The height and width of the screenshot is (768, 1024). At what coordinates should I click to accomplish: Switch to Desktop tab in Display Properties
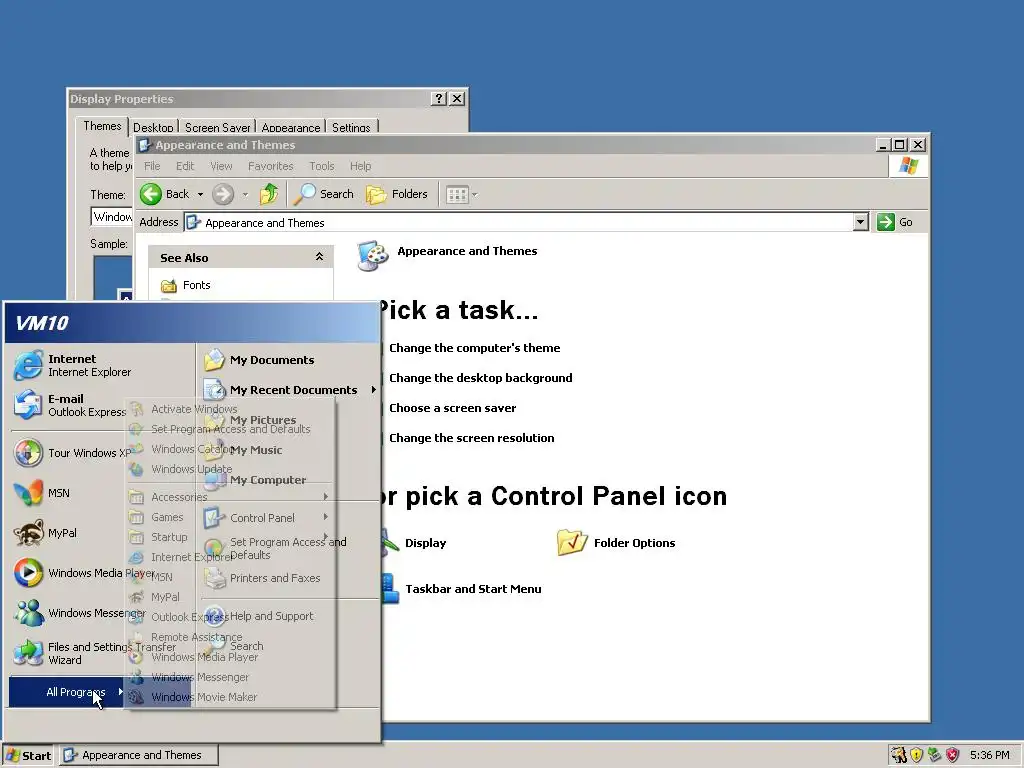click(153, 127)
